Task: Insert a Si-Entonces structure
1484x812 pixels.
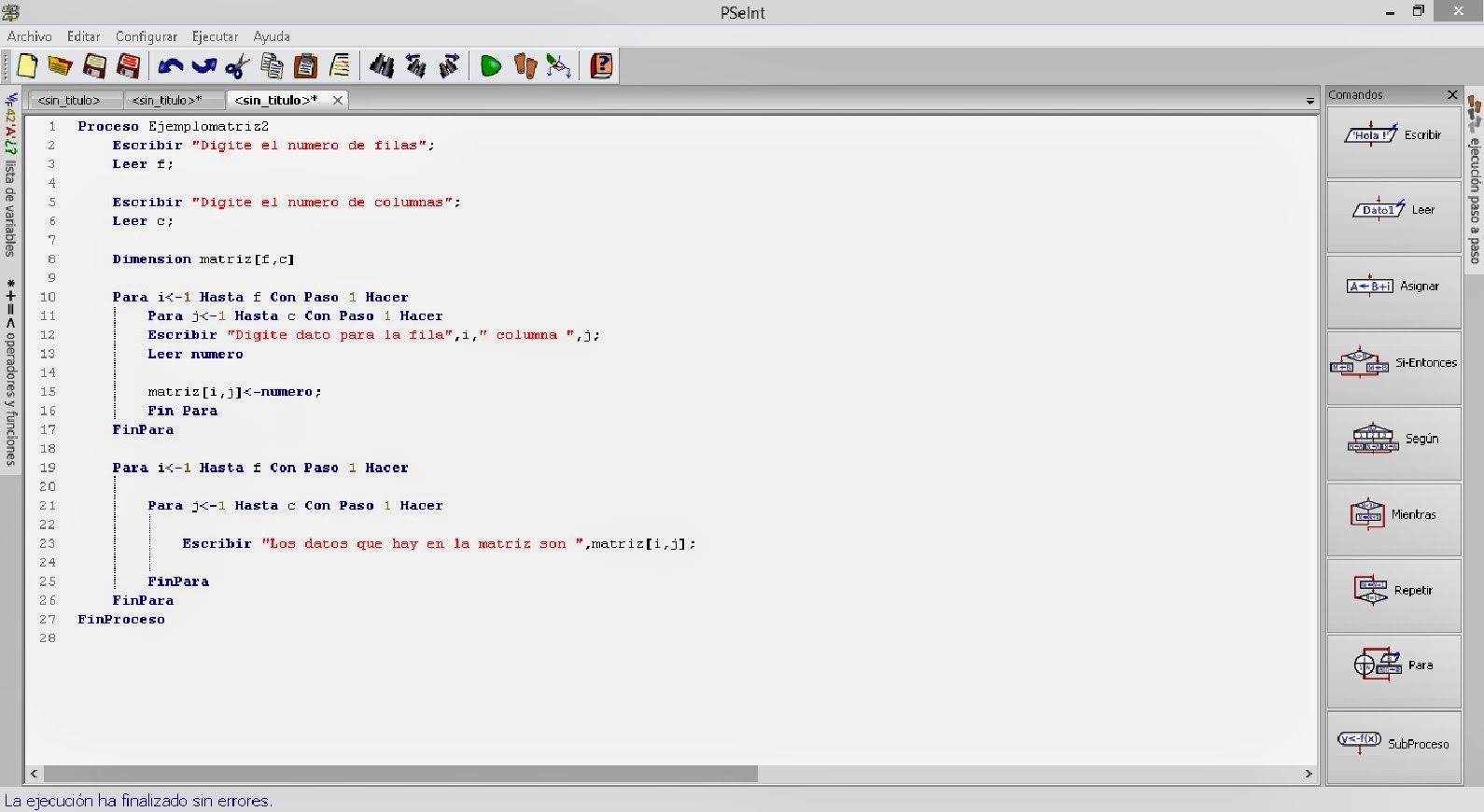Action: [x=1393, y=369]
